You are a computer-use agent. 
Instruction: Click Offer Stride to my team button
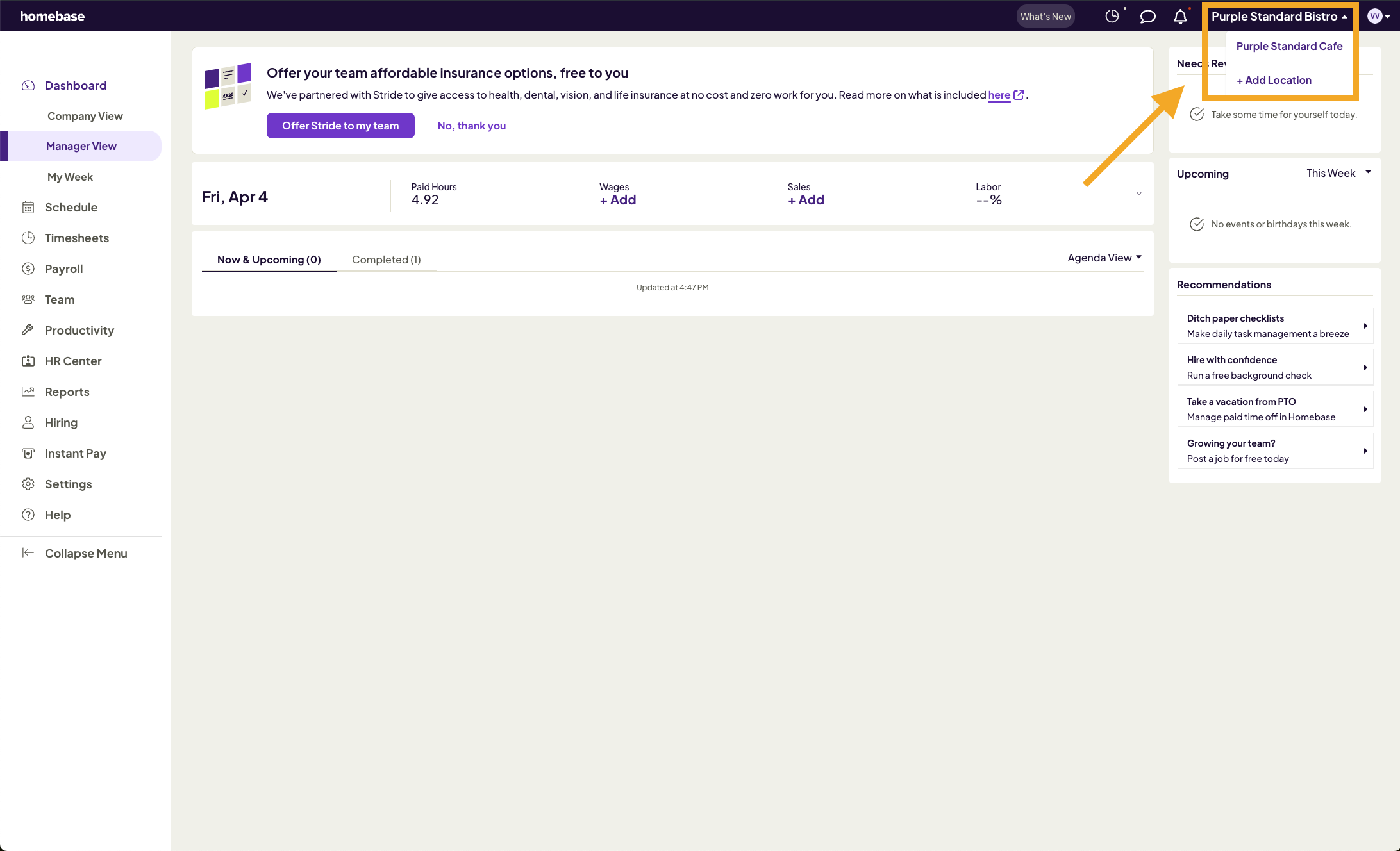click(340, 126)
